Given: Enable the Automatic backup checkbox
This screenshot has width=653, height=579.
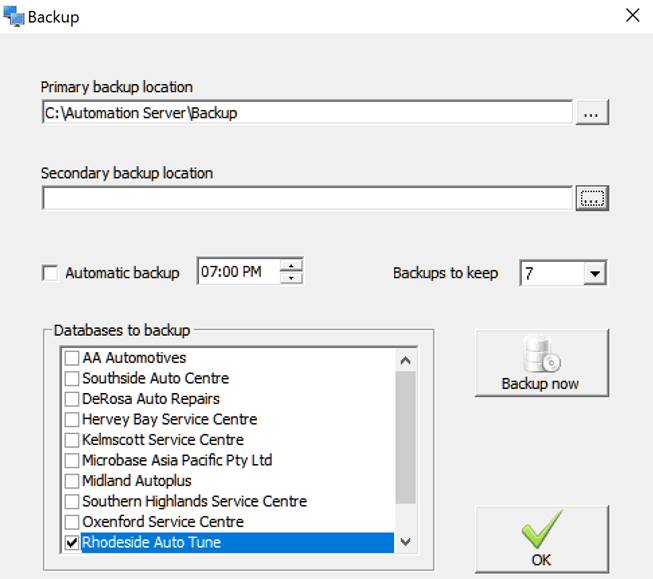Looking at the screenshot, I should pyautogui.click(x=49, y=273).
